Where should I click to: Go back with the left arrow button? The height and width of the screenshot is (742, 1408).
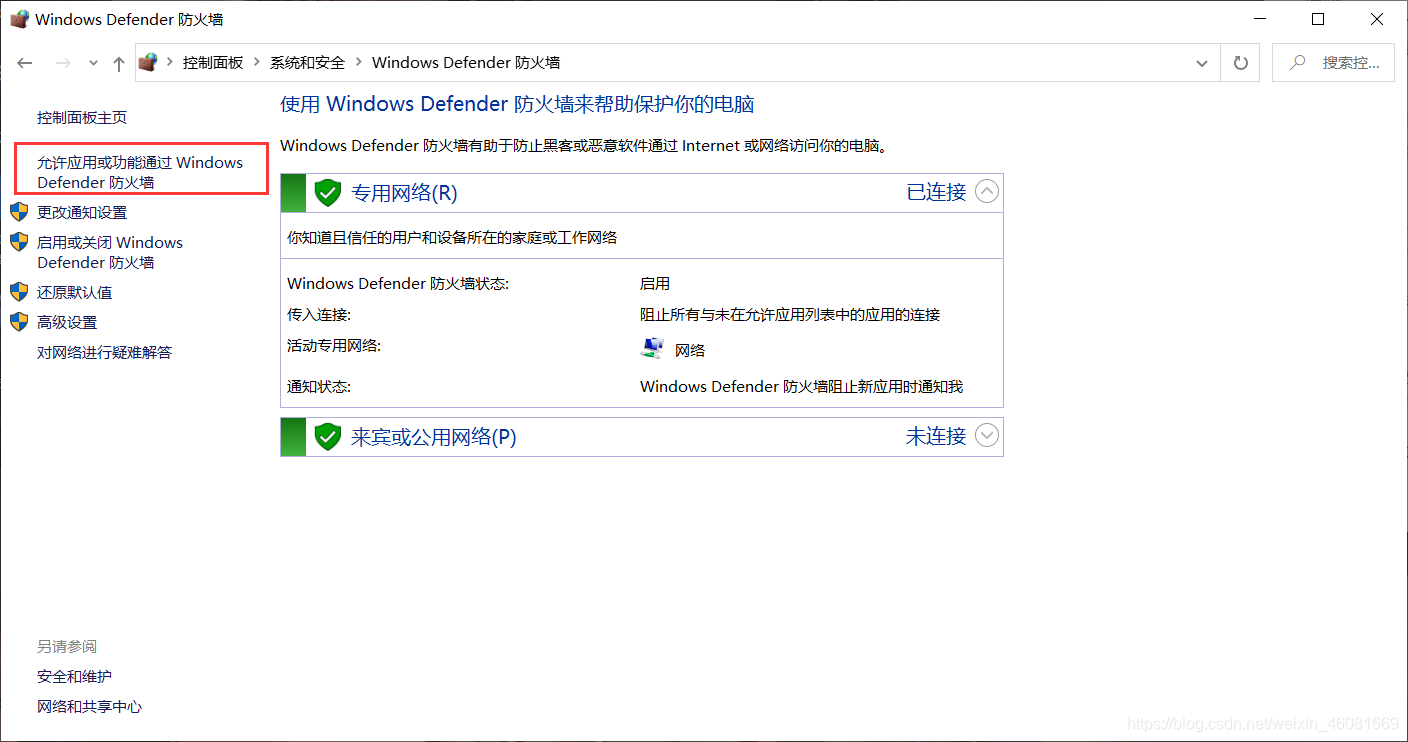25,63
